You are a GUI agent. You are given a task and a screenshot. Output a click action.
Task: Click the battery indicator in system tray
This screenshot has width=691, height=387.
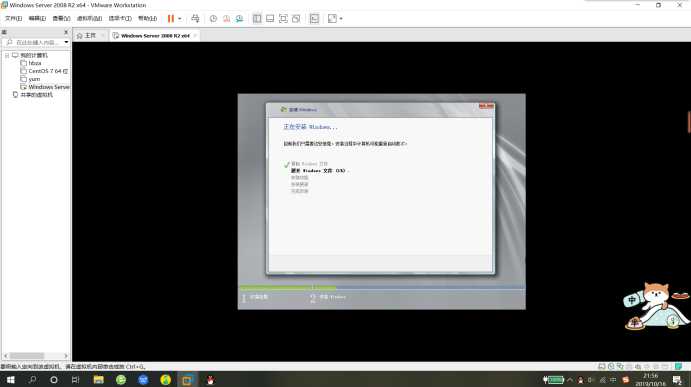(554, 380)
